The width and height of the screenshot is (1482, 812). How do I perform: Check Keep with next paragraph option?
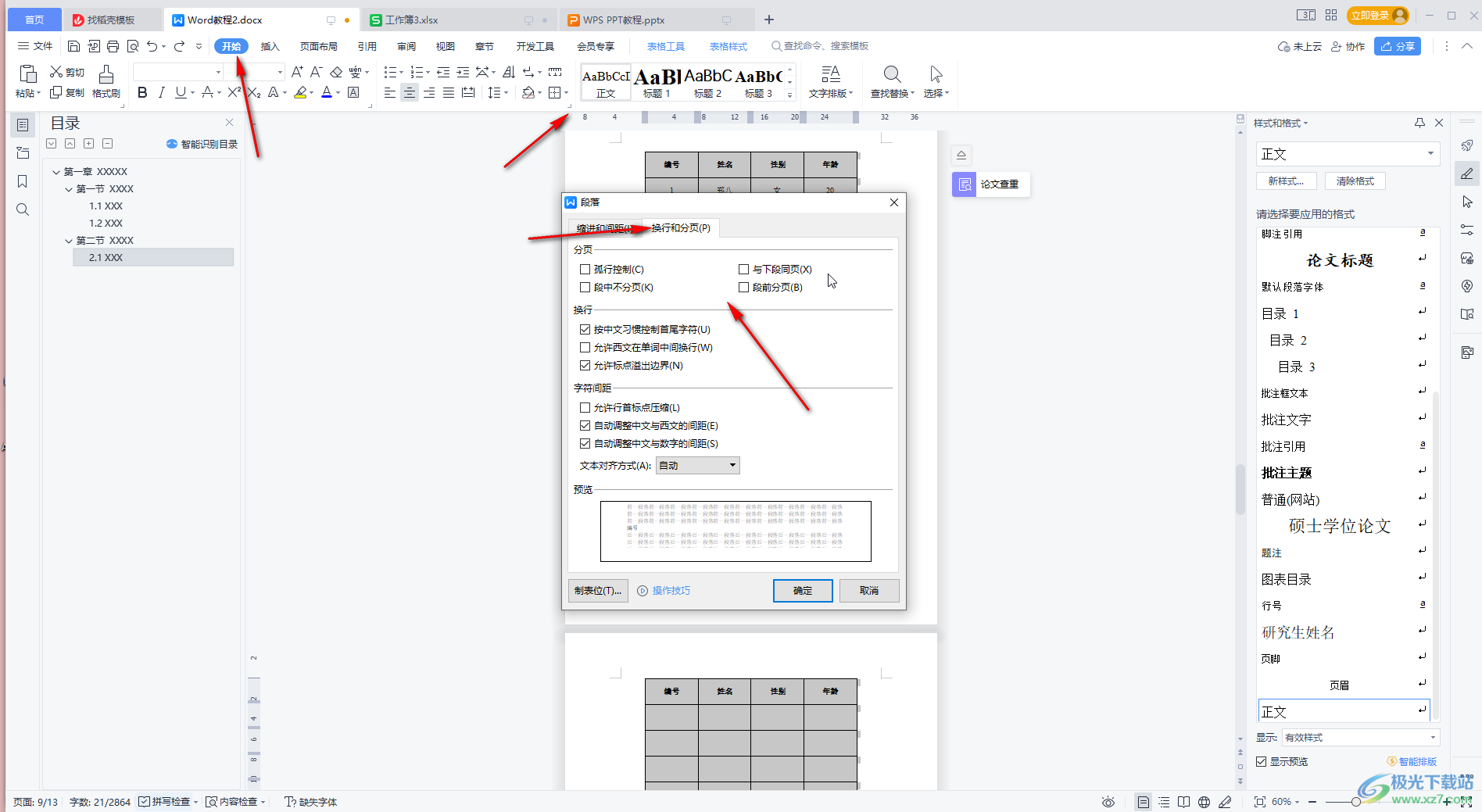[x=743, y=269]
